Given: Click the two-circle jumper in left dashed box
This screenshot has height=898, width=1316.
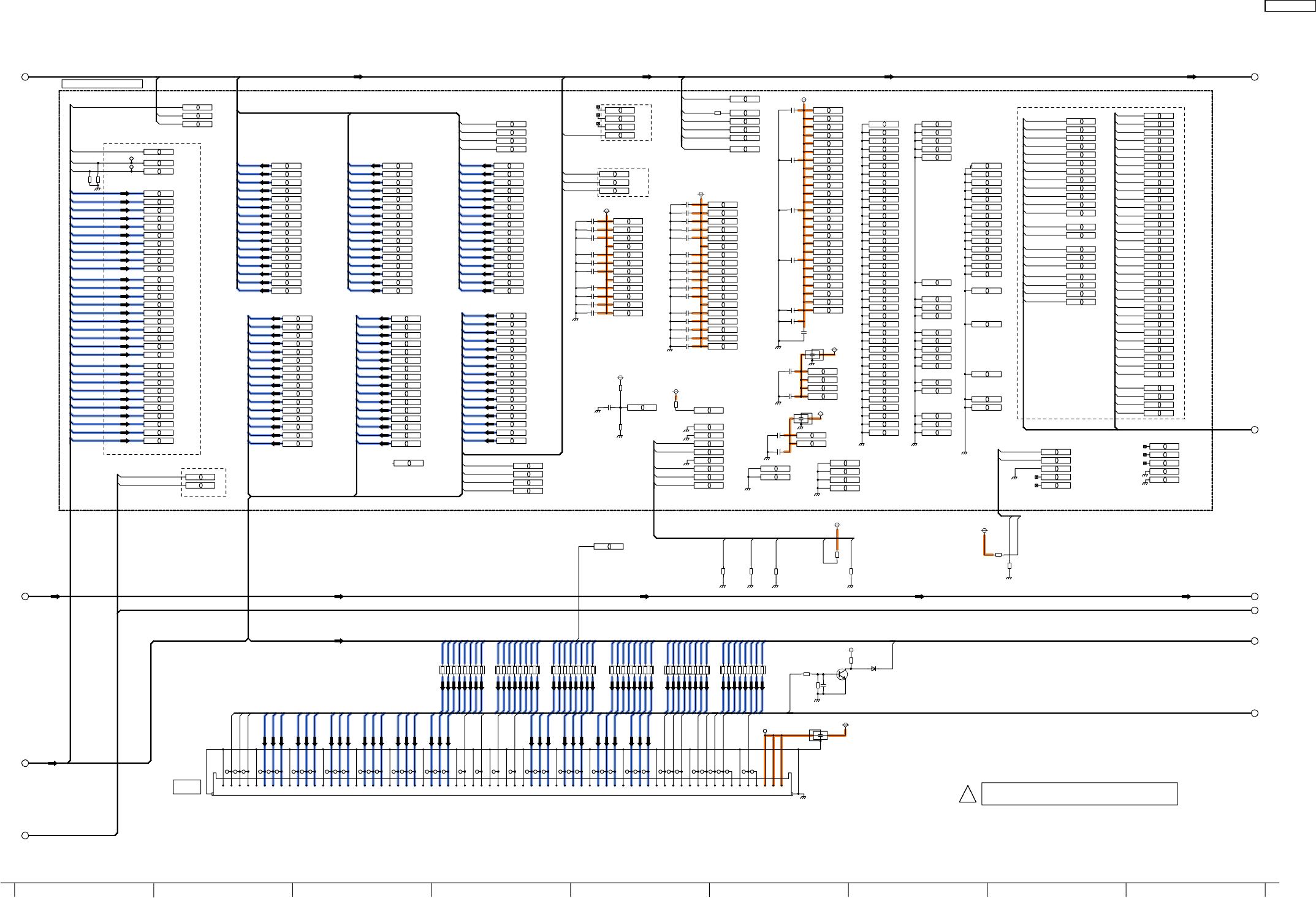Looking at the screenshot, I should click(x=131, y=162).
